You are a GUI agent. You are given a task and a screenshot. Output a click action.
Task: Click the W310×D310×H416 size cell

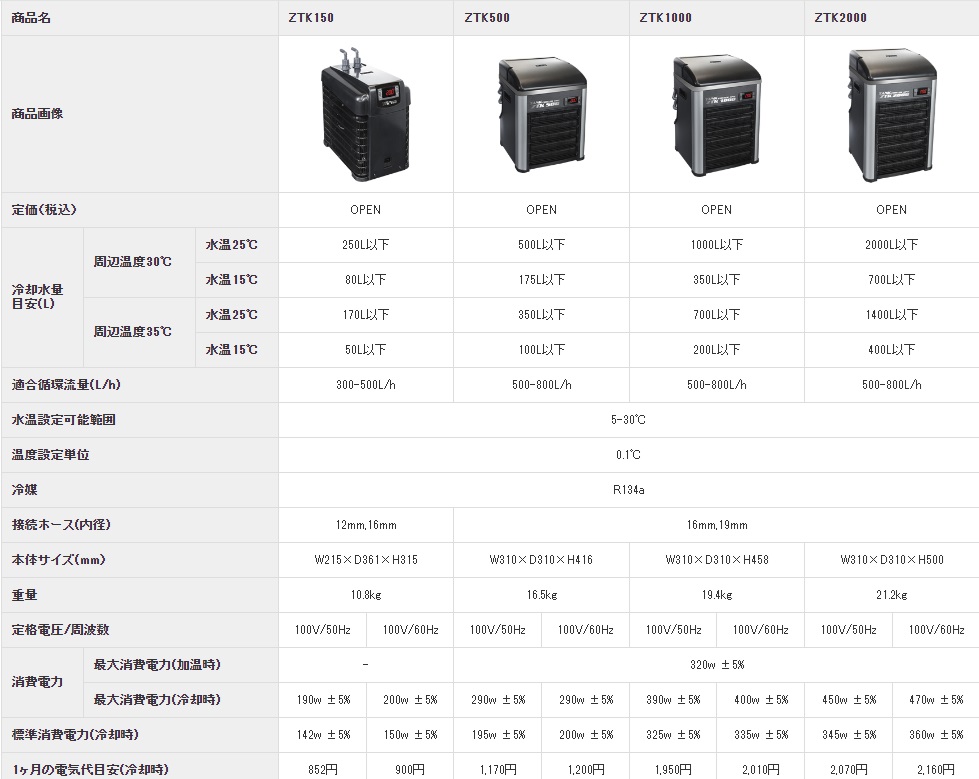(x=542, y=559)
